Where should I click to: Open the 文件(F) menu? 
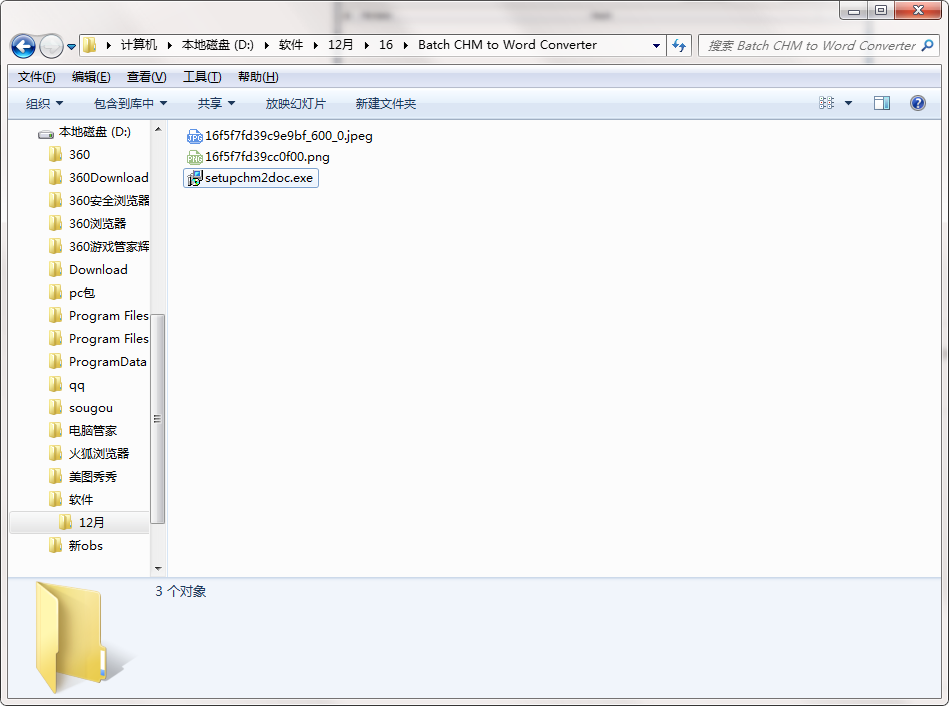point(36,77)
